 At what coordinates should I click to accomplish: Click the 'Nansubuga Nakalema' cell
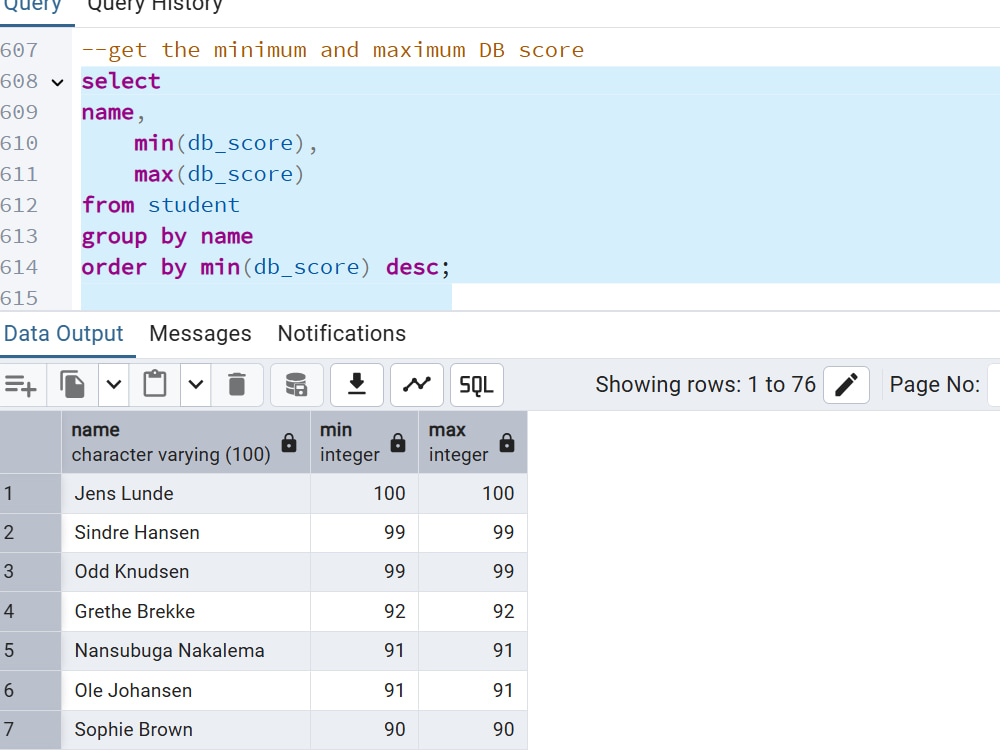coord(186,651)
